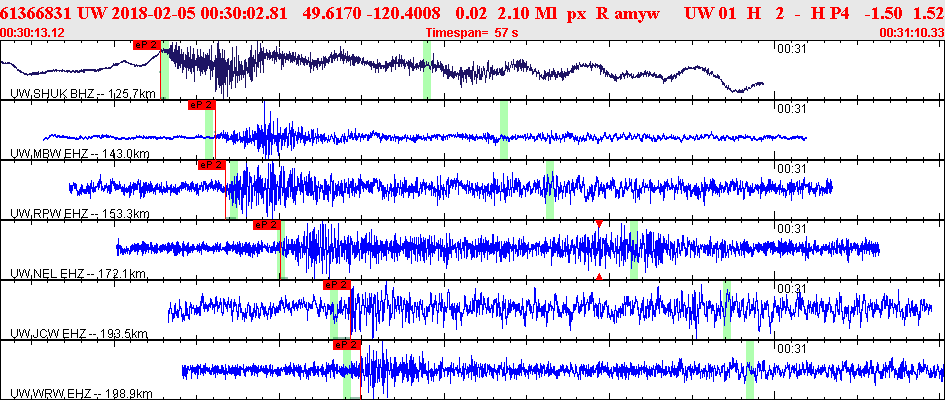Click the 00:31 time label on SHUK trace
Viewport: 945px width, 400px height.
point(791,49)
